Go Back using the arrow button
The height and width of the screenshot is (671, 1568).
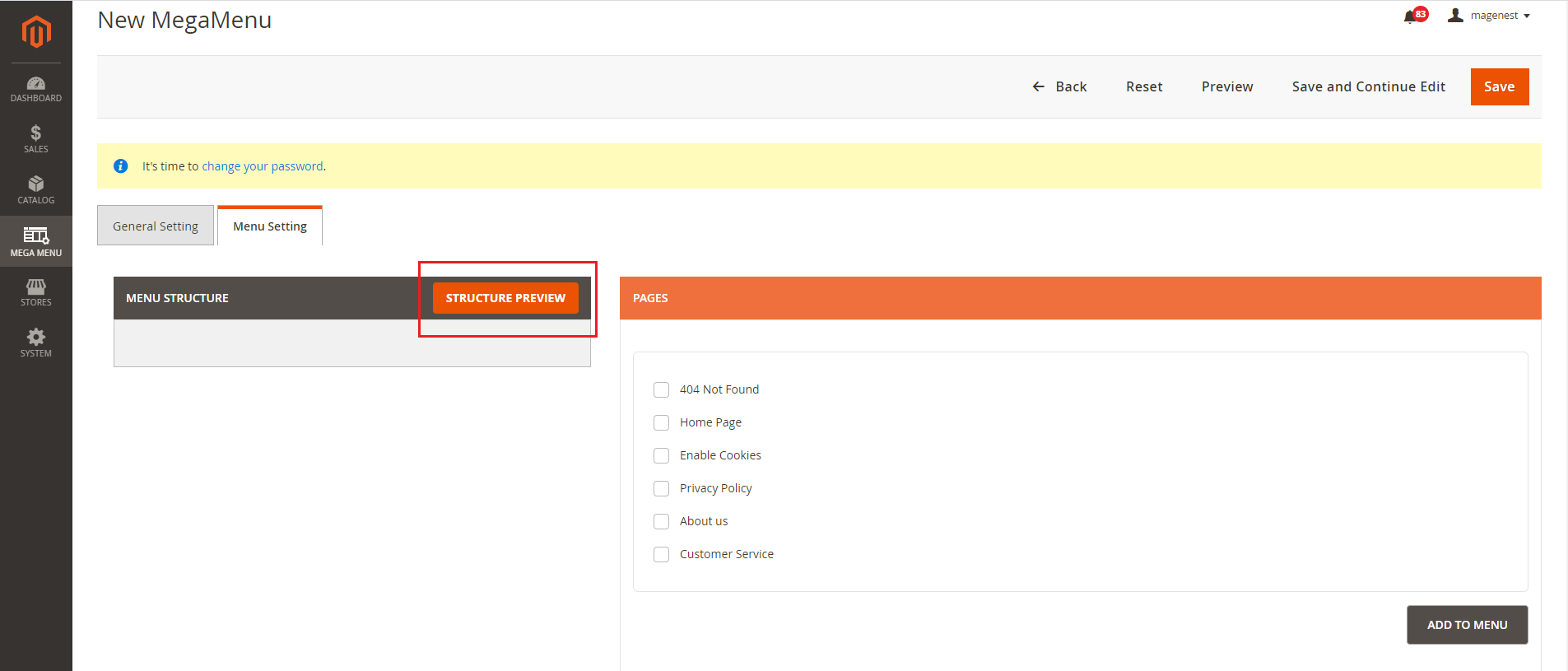1059,86
